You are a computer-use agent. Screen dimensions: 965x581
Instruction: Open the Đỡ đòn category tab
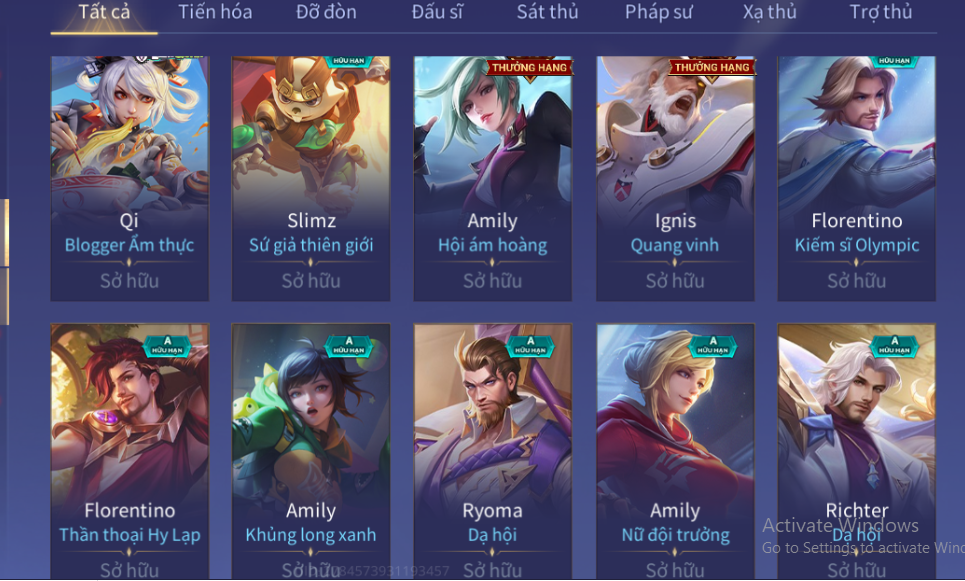click(x=326, y=12)
